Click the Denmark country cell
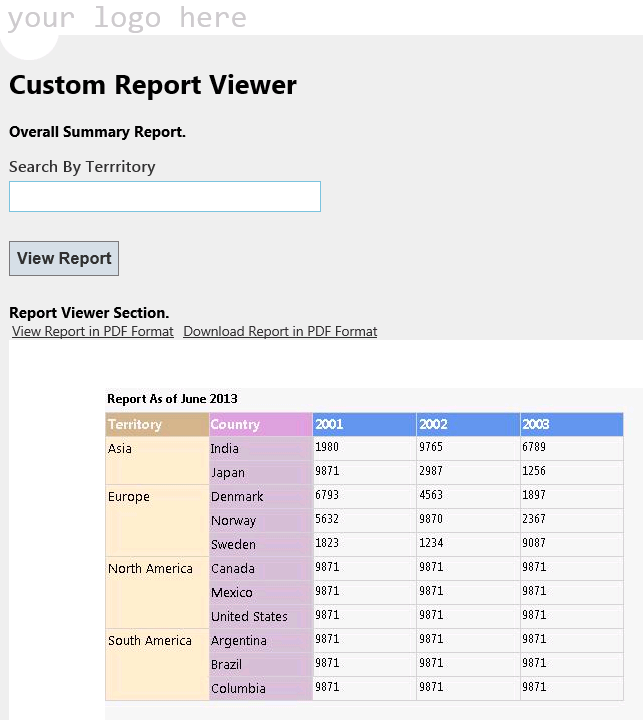The height and width of the screenshot is (720, 643). pos(260,496)
